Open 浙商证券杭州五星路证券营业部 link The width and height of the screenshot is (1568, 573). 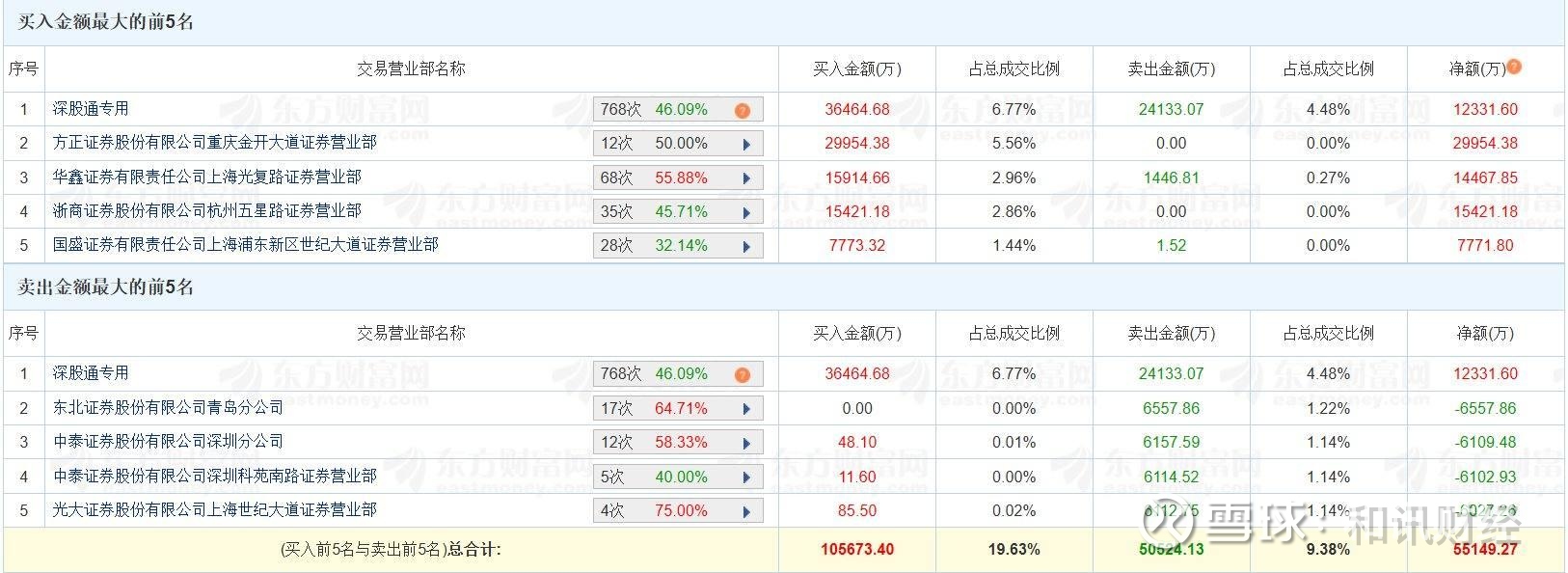click(206, 211)
